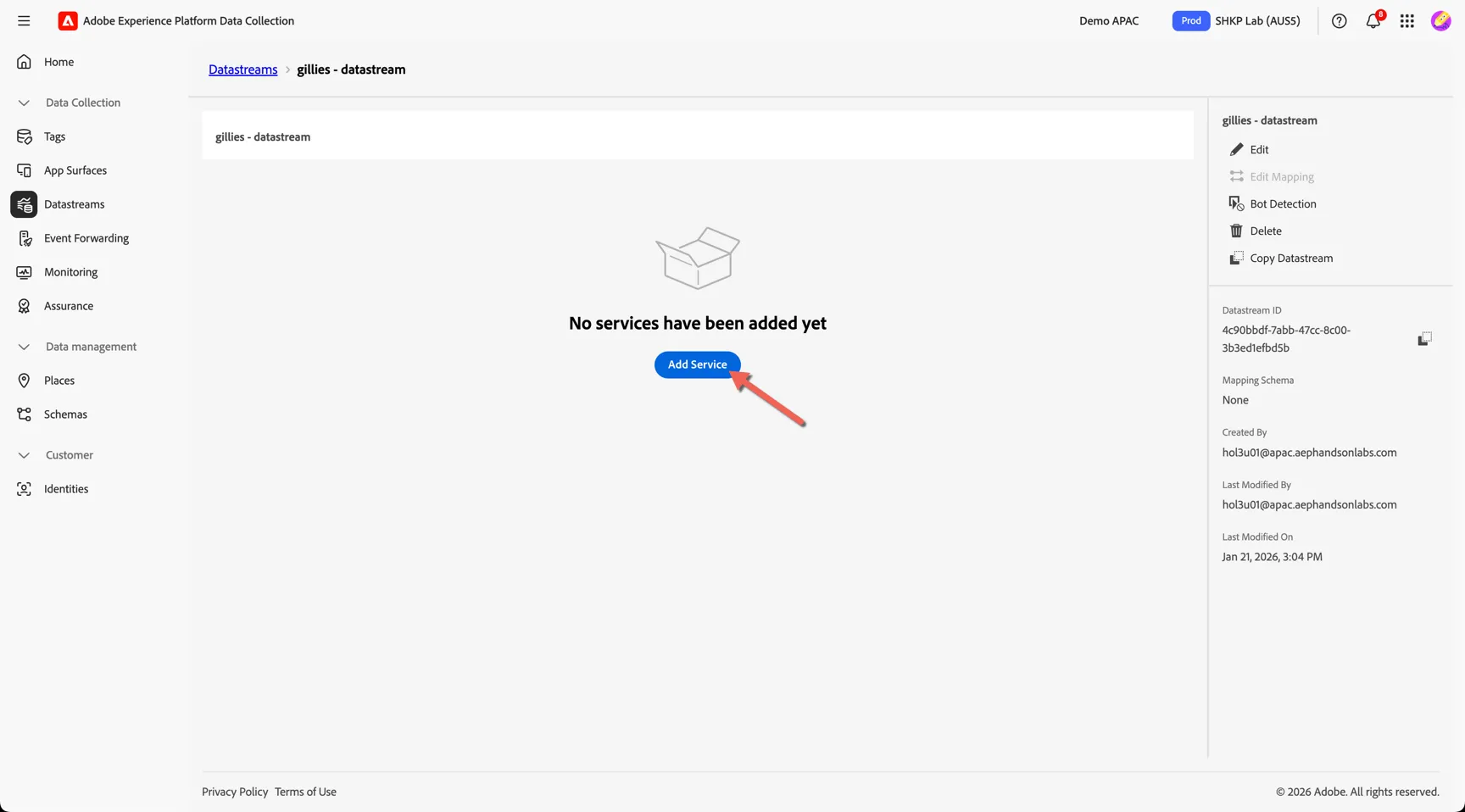Screen dimensions: 1465x812
Task: Open the Schemas menu item
Action: (x=65, y=414)
